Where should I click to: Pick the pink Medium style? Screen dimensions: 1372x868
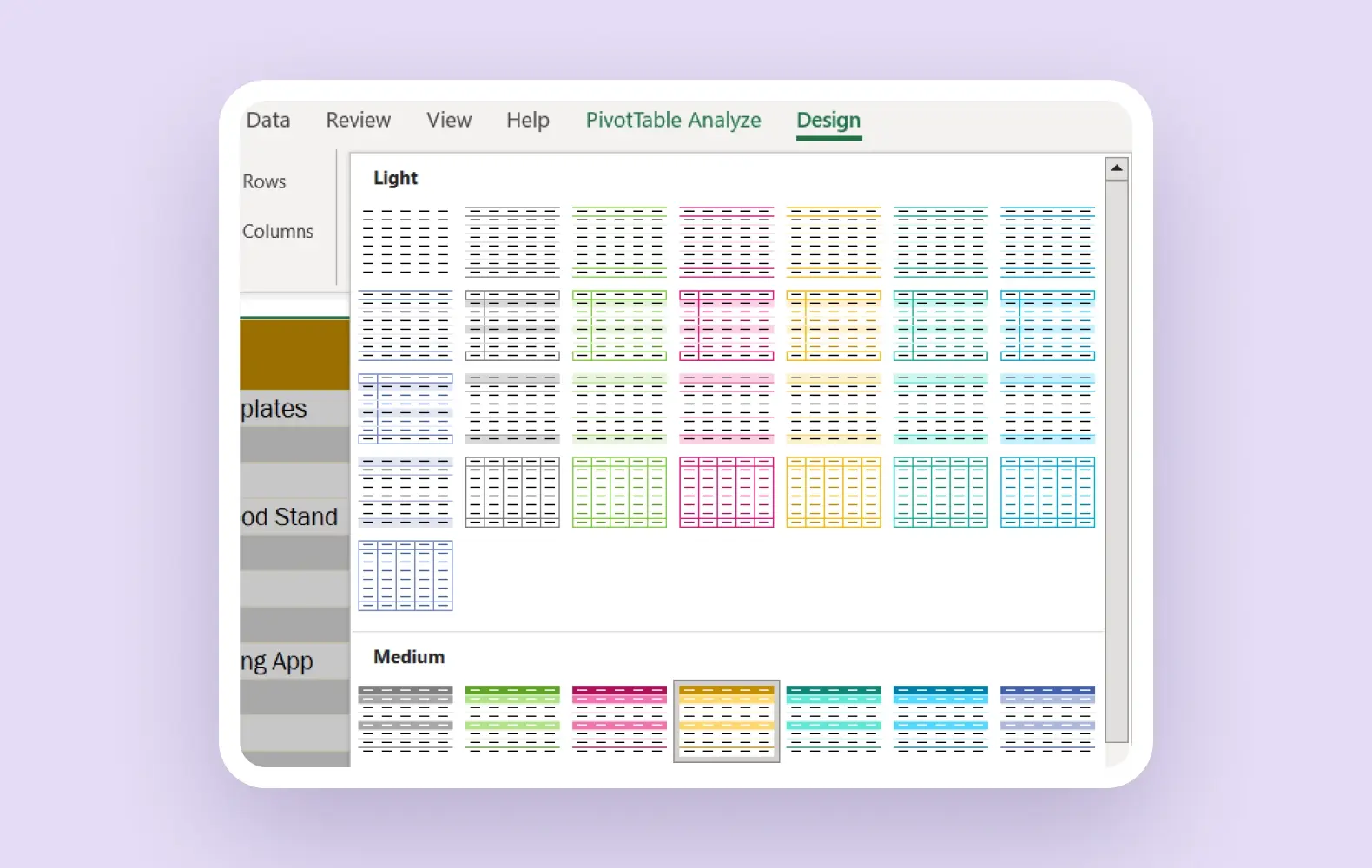620,719
